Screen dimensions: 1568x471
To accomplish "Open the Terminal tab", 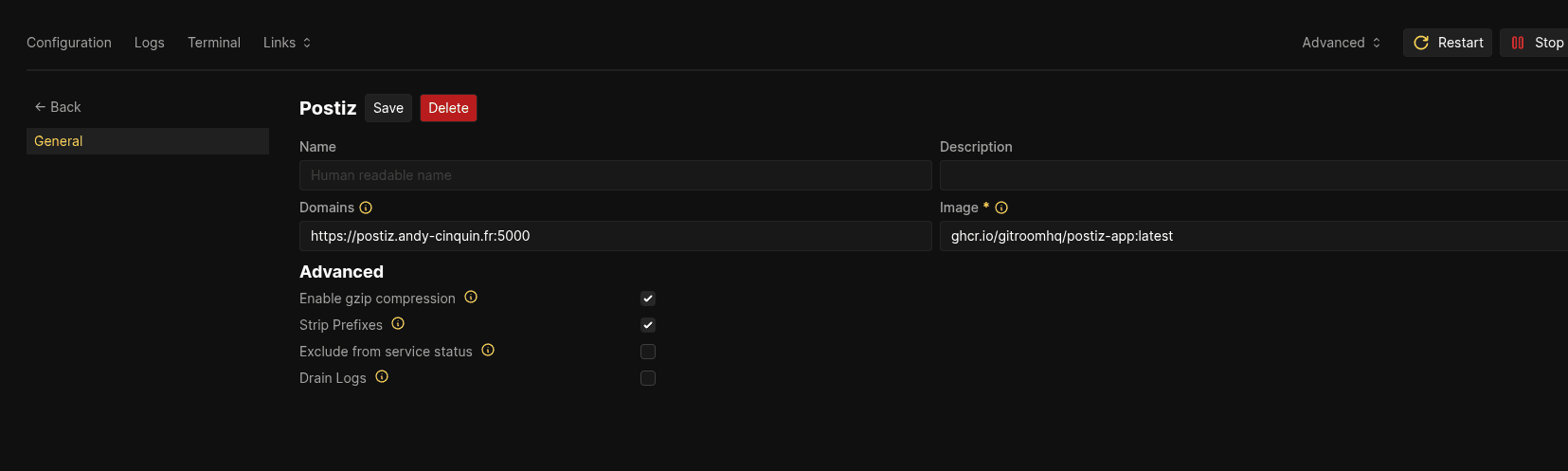I will 214,43.
